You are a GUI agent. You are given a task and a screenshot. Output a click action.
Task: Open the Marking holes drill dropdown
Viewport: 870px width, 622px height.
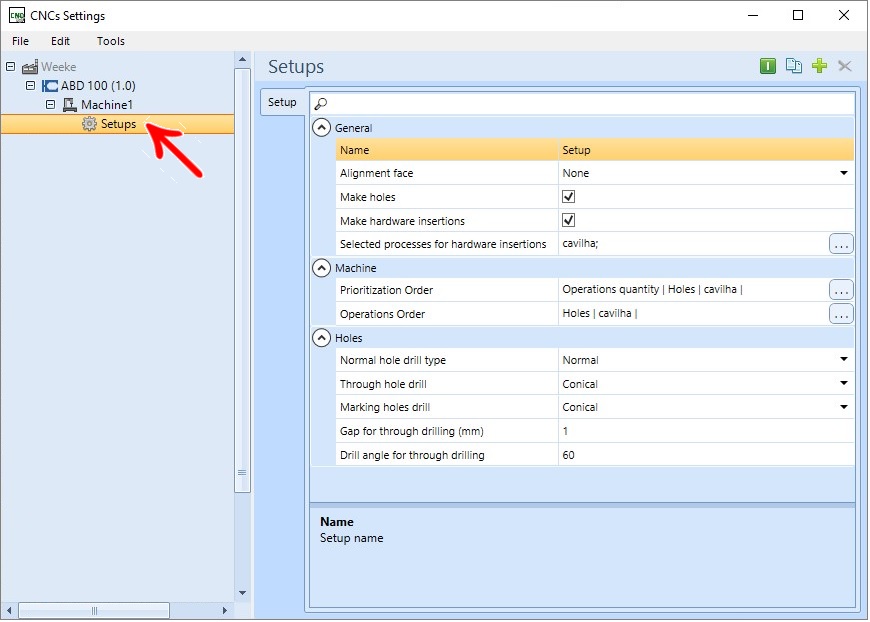843,407
